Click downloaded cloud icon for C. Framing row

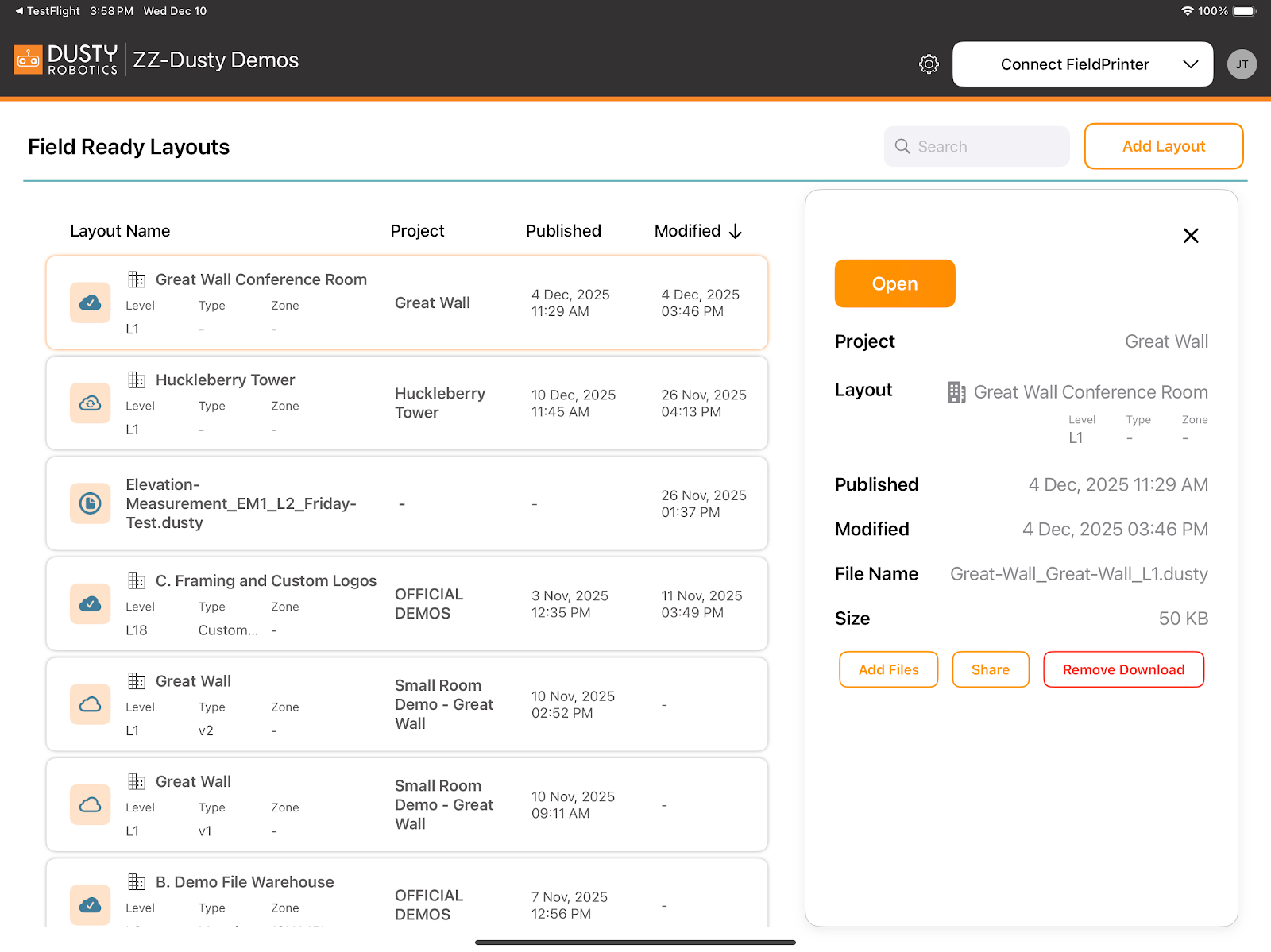pos(90,604)
